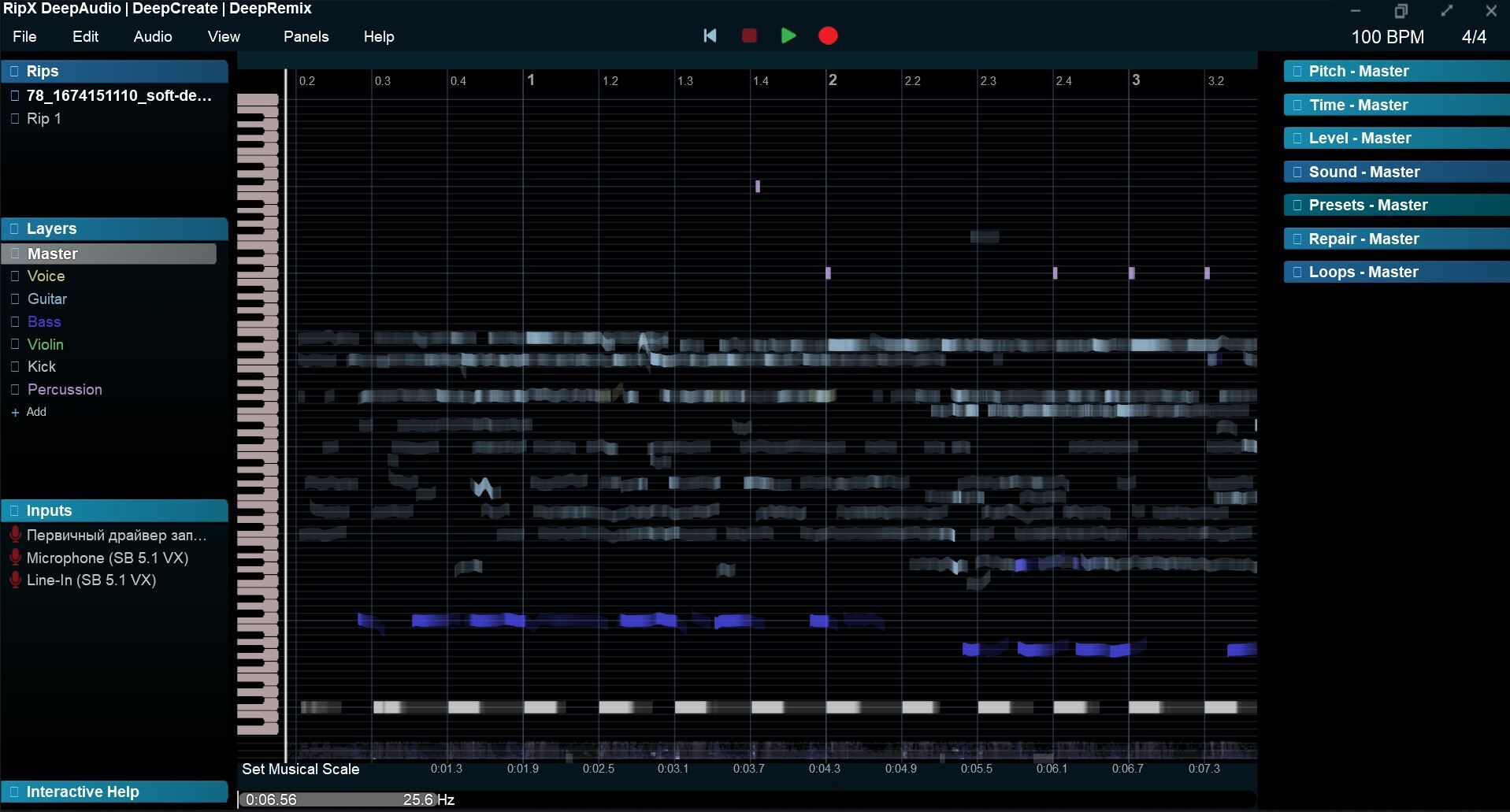Expand the Loops - Master panel
Viewport: 1510px width, 812px height.
point(1397,272)
